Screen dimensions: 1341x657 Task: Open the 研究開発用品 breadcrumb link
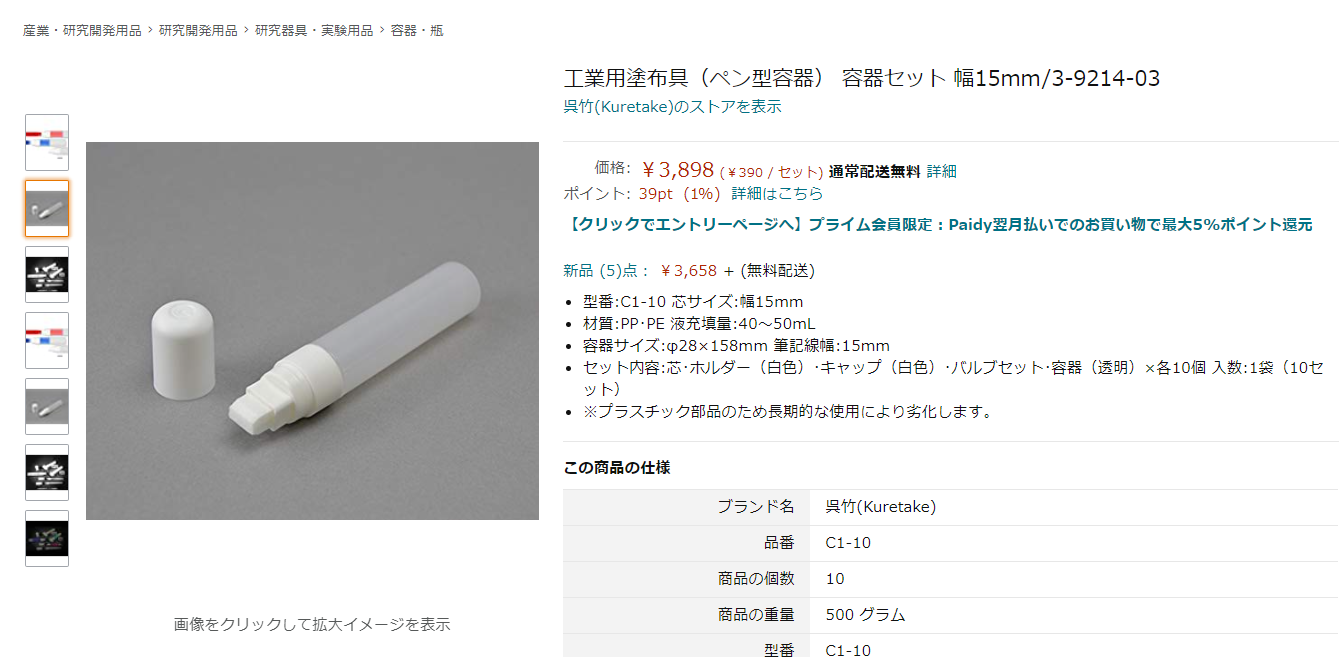pyautogui.click(x=198, y=31)
